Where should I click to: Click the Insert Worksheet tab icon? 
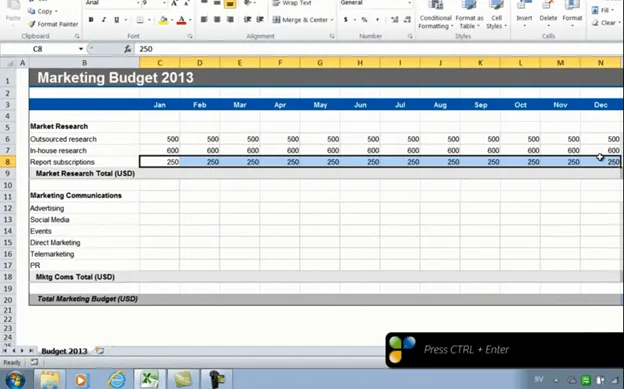tap(99, 351)
